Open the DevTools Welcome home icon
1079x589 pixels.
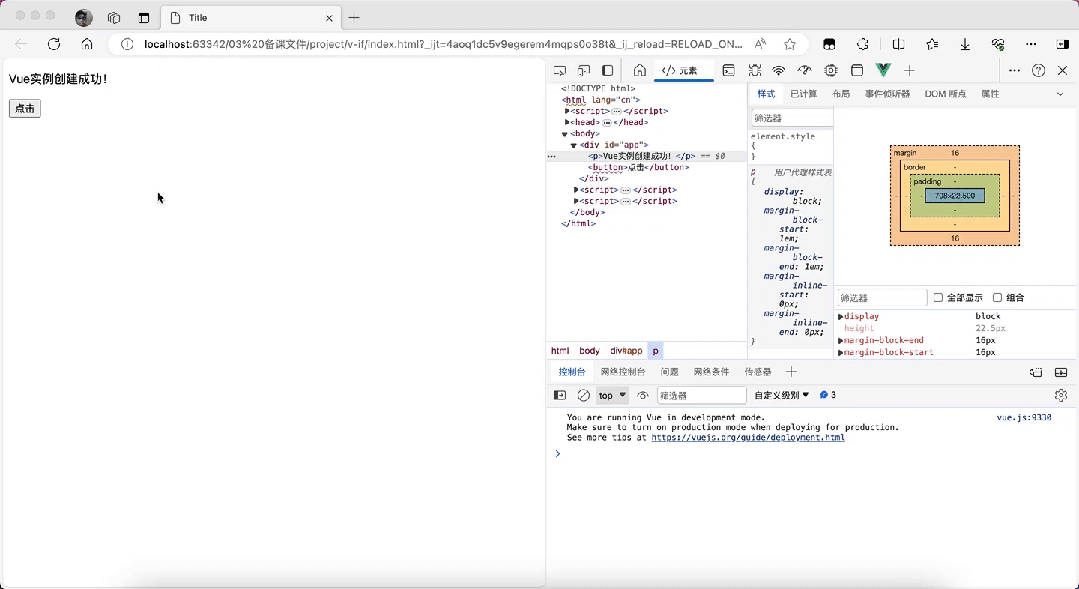pyautogui.click(x=639, y=70)
